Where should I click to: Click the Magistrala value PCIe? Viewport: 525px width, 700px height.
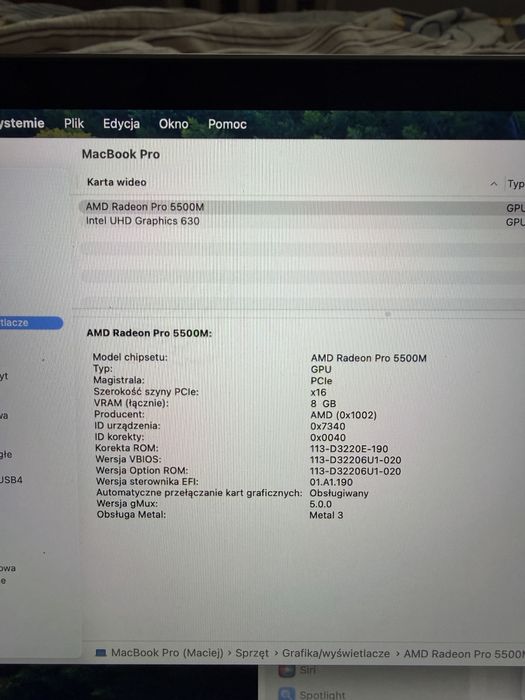(x=321, y=381)
